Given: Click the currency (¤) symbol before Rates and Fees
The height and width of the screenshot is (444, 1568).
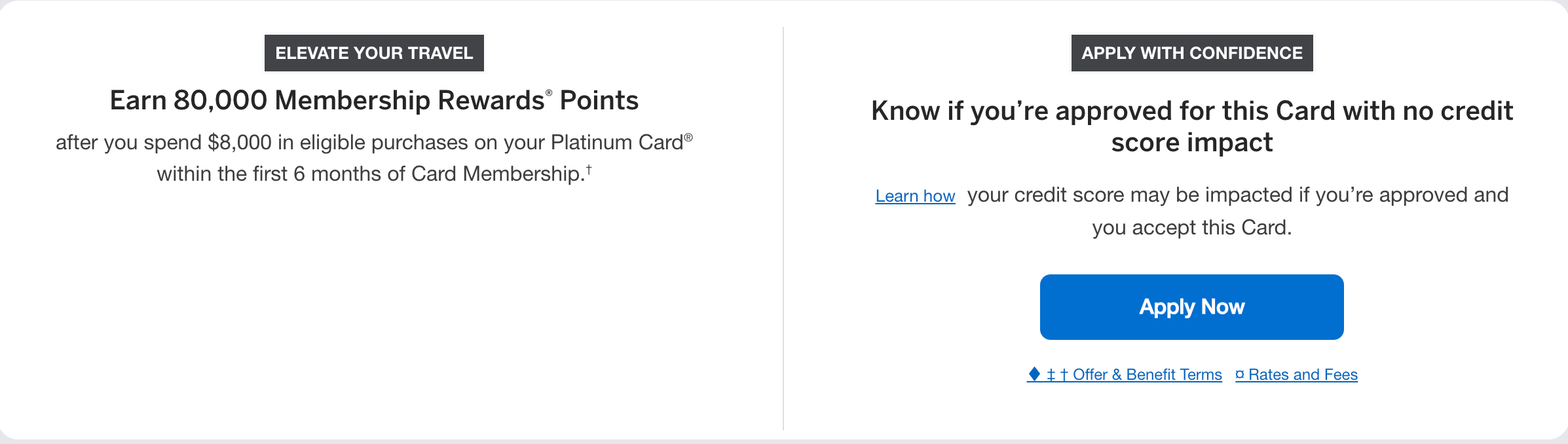Looking at the screenshot, I should point(1240,373).
